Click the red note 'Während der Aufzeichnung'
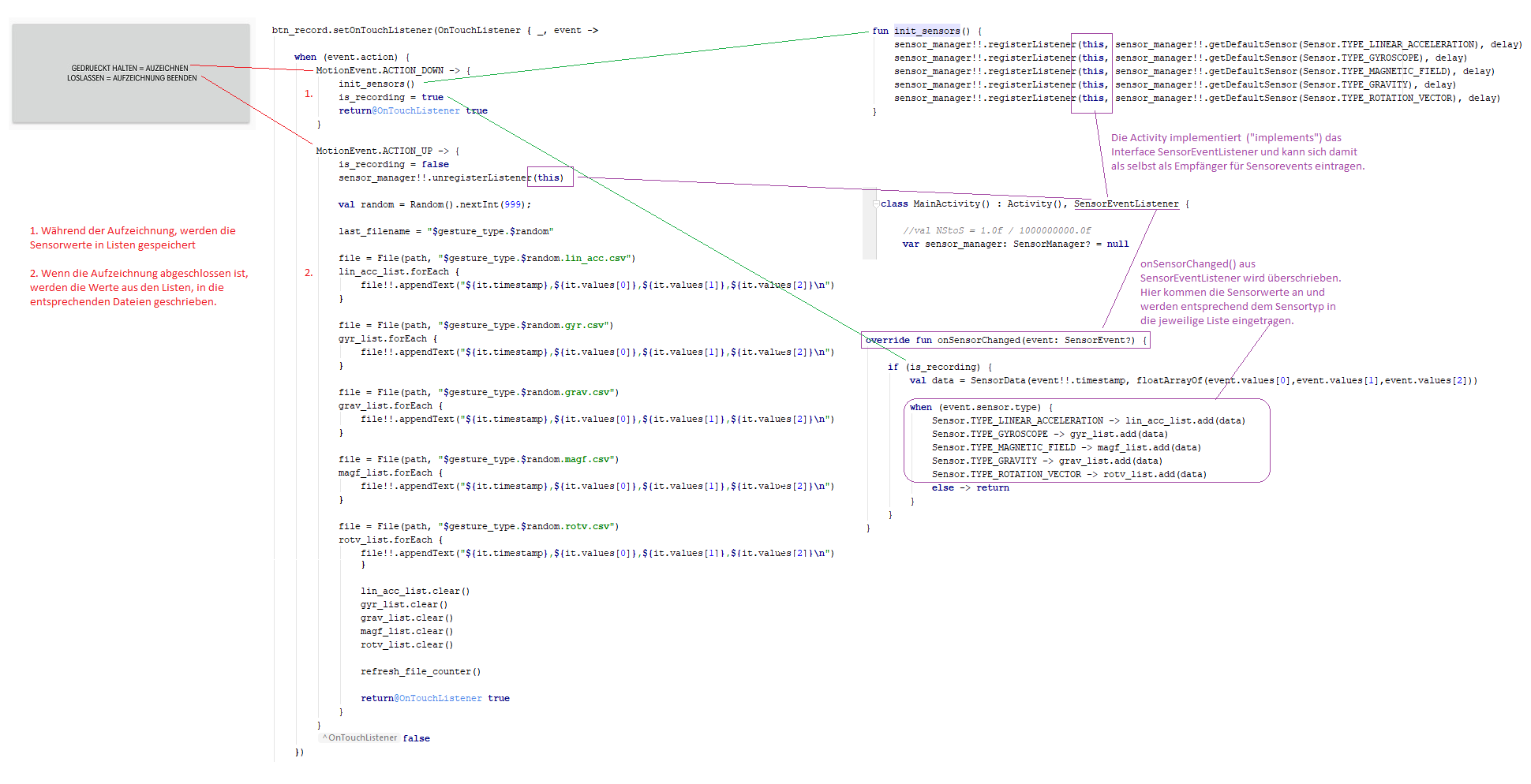This screenshot has height=784, width=1531. 133,238
